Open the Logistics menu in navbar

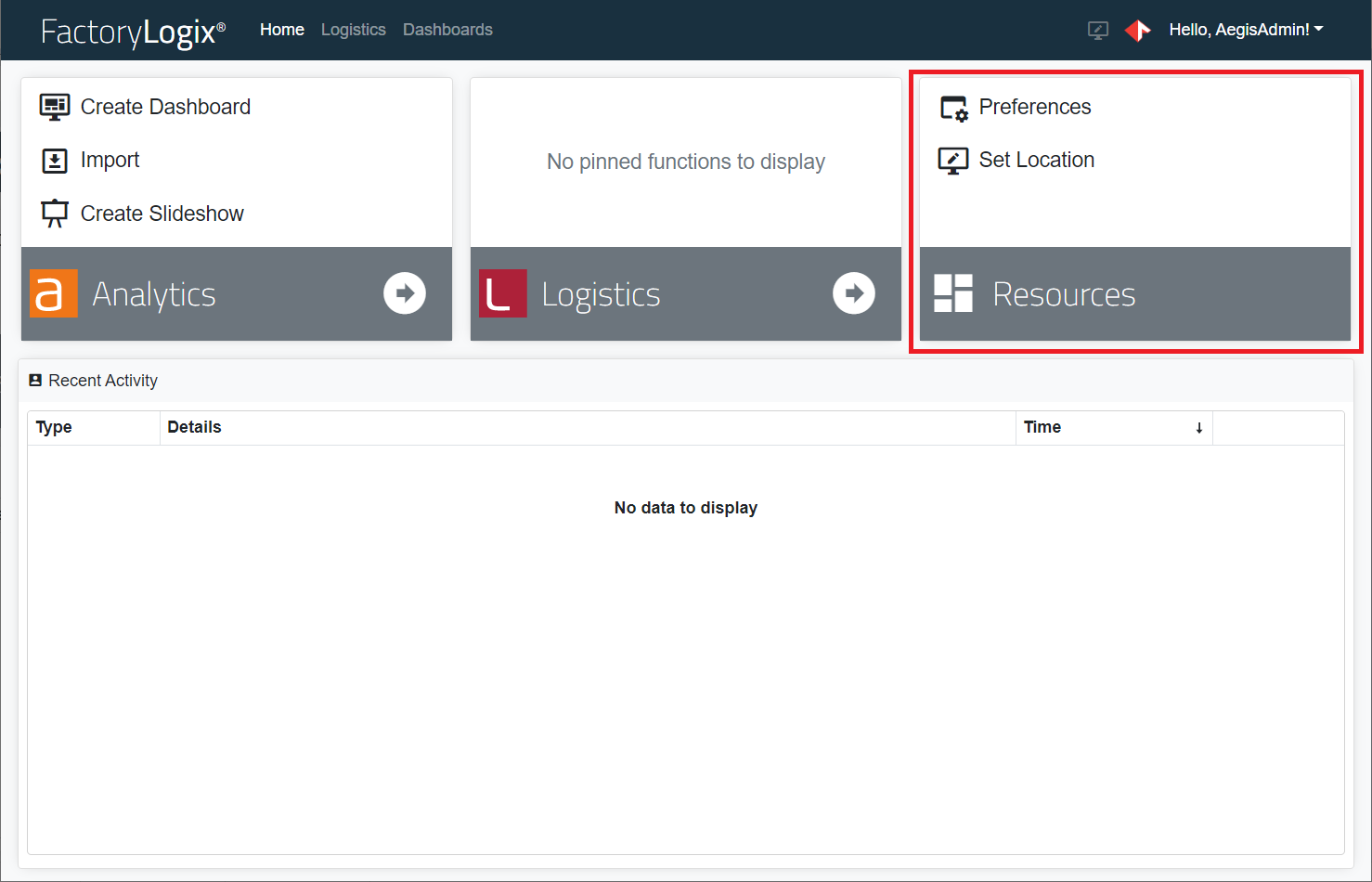tap(353, 30)
